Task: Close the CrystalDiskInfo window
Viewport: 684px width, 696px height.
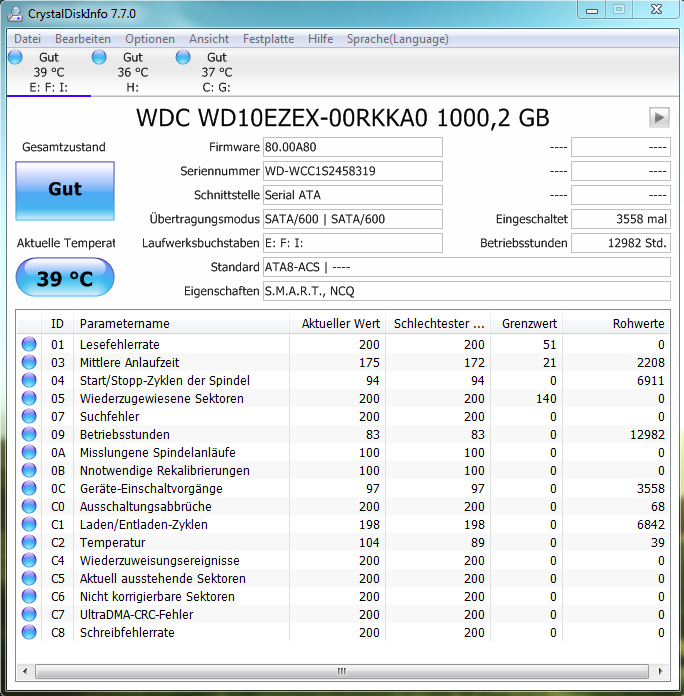Action: (657, 10)
